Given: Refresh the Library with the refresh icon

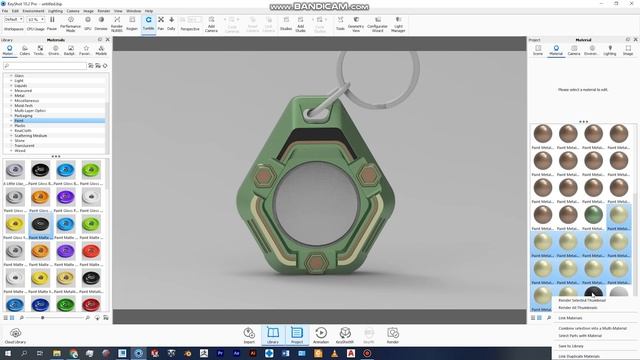Looking at the screenshot, I should [105, 66].
